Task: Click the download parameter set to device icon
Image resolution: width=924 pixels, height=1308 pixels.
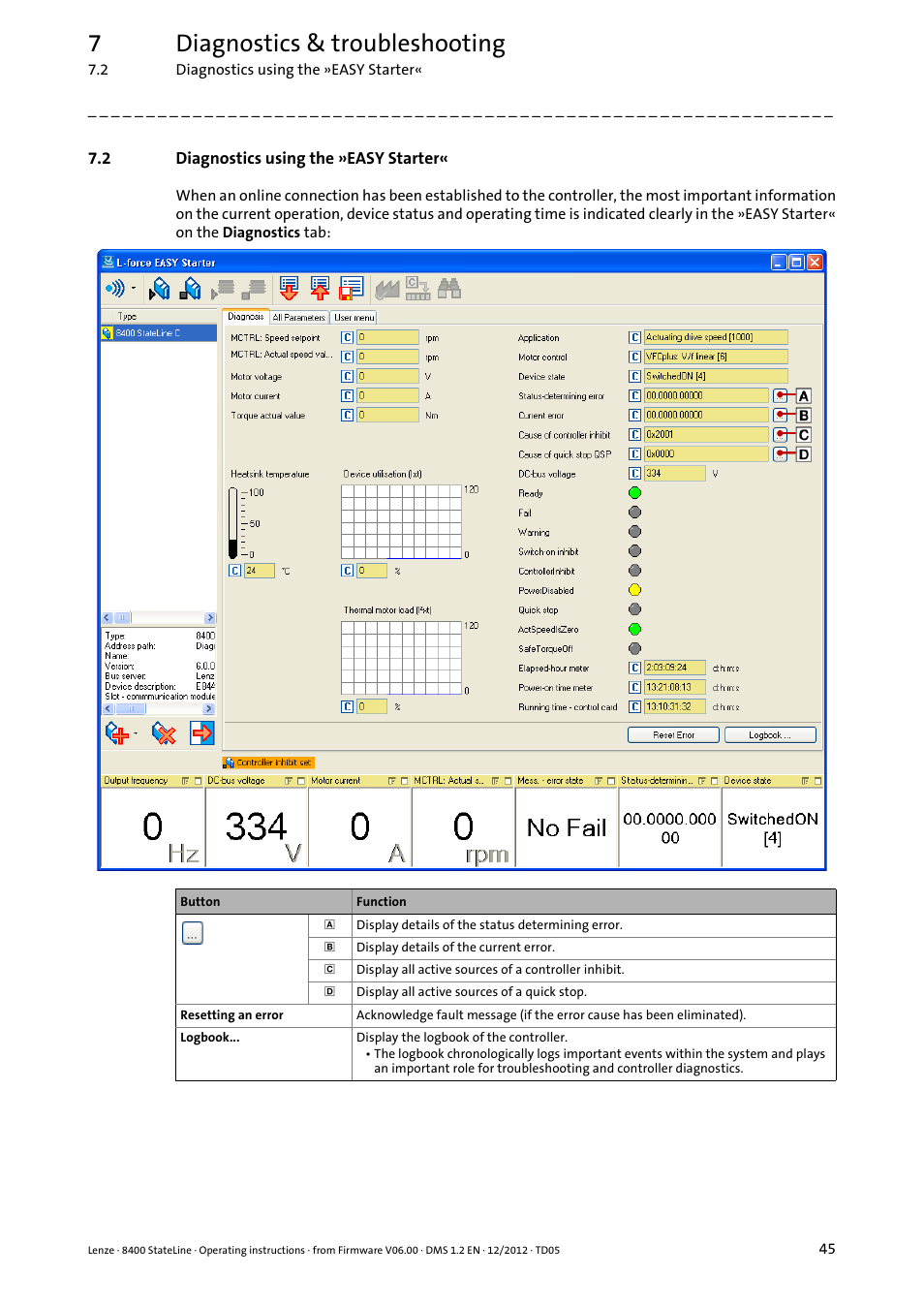Action: pyautogui.click(x=289, y=288)
